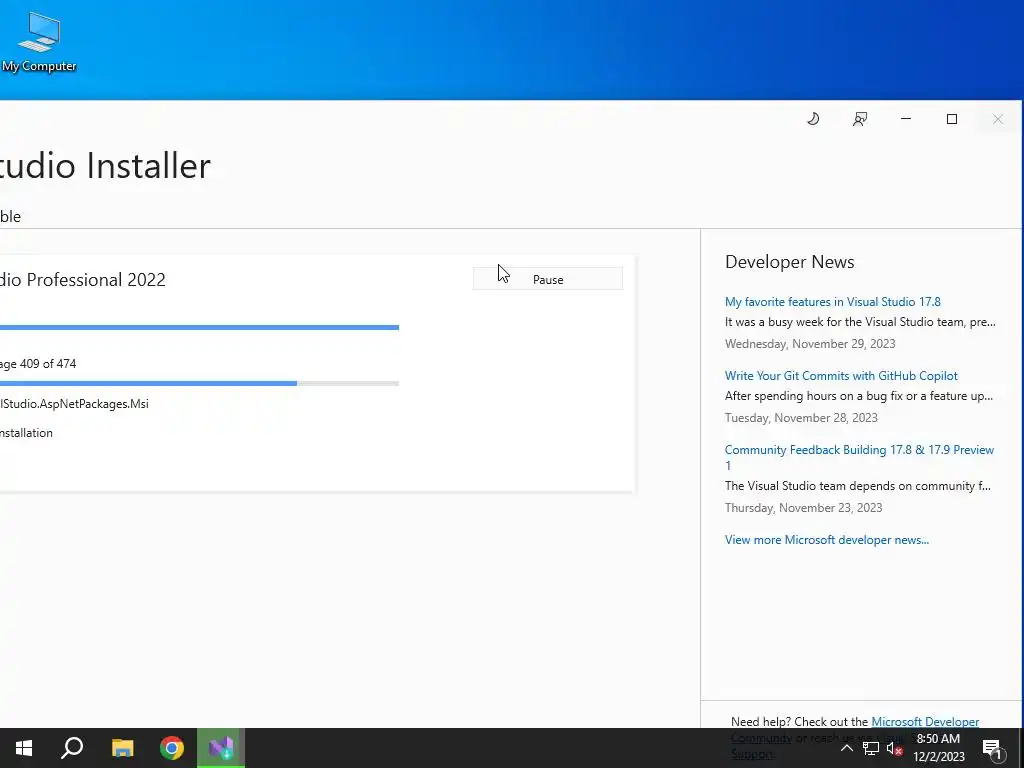Open network status tray icon
Viewport: 1024px width, 768px height.
pos(871,748)
